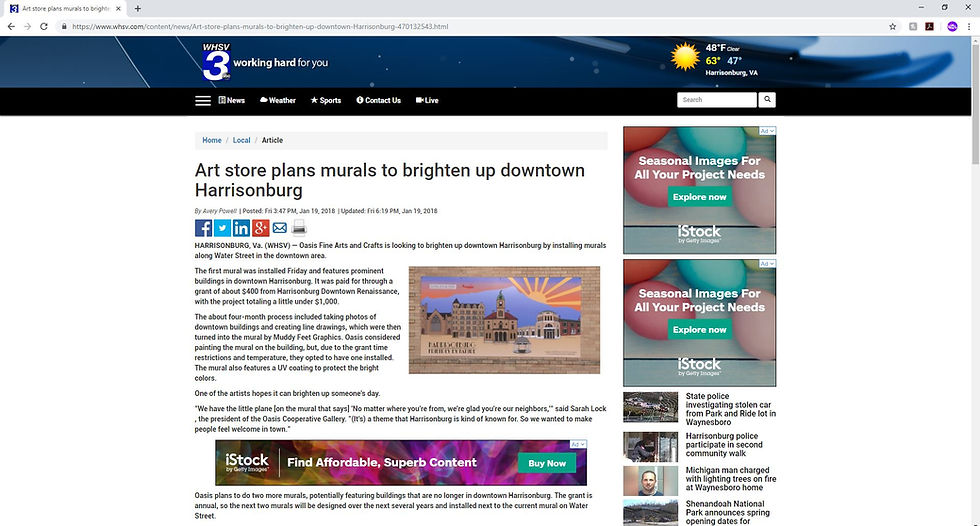Click thumbnail of community walk story

pos(651,447)
